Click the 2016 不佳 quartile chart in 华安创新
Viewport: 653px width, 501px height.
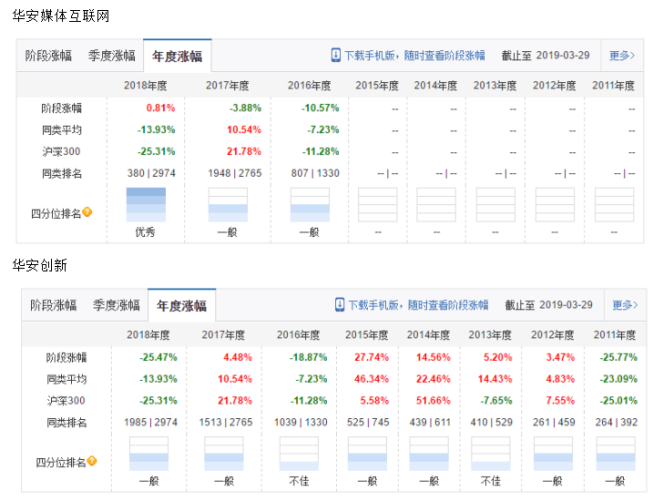pyautogui.click(x=299, y=454)
